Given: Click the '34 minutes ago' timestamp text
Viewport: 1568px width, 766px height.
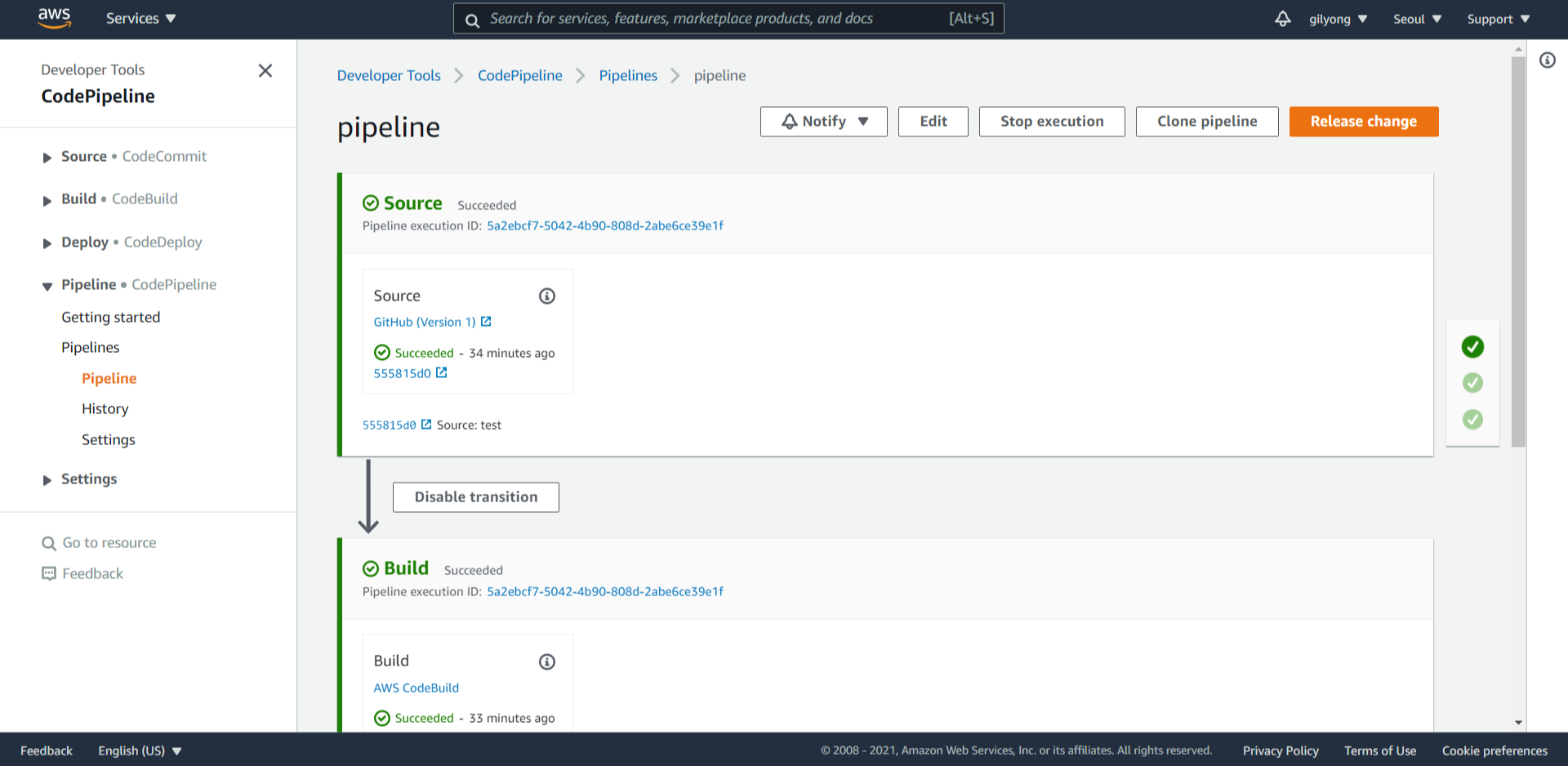Looking at the screenshot, I should [x=512, y=353].
